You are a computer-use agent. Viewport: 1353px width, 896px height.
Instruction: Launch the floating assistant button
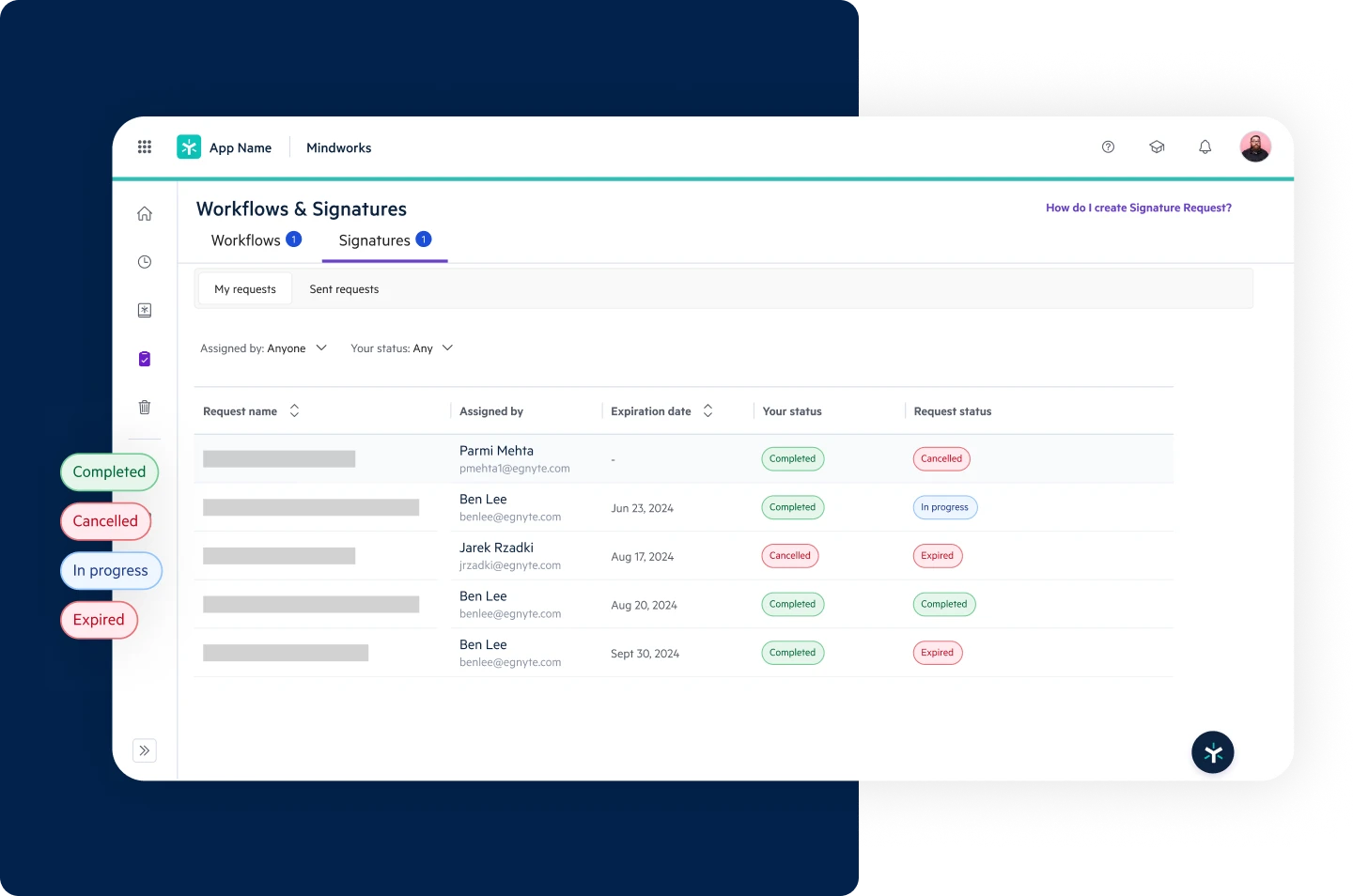coord(1212,752)
